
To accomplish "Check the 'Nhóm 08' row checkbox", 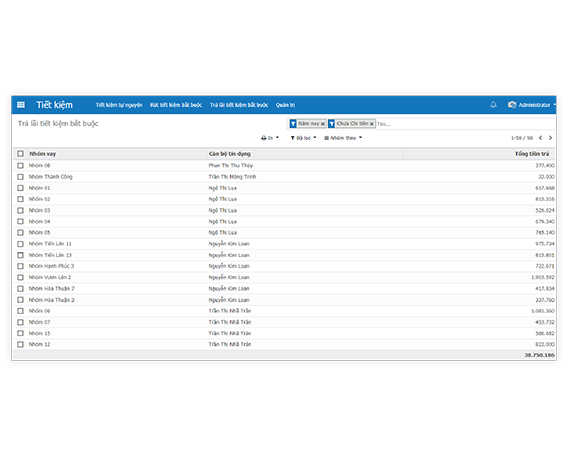I will [x=20, y=166].
